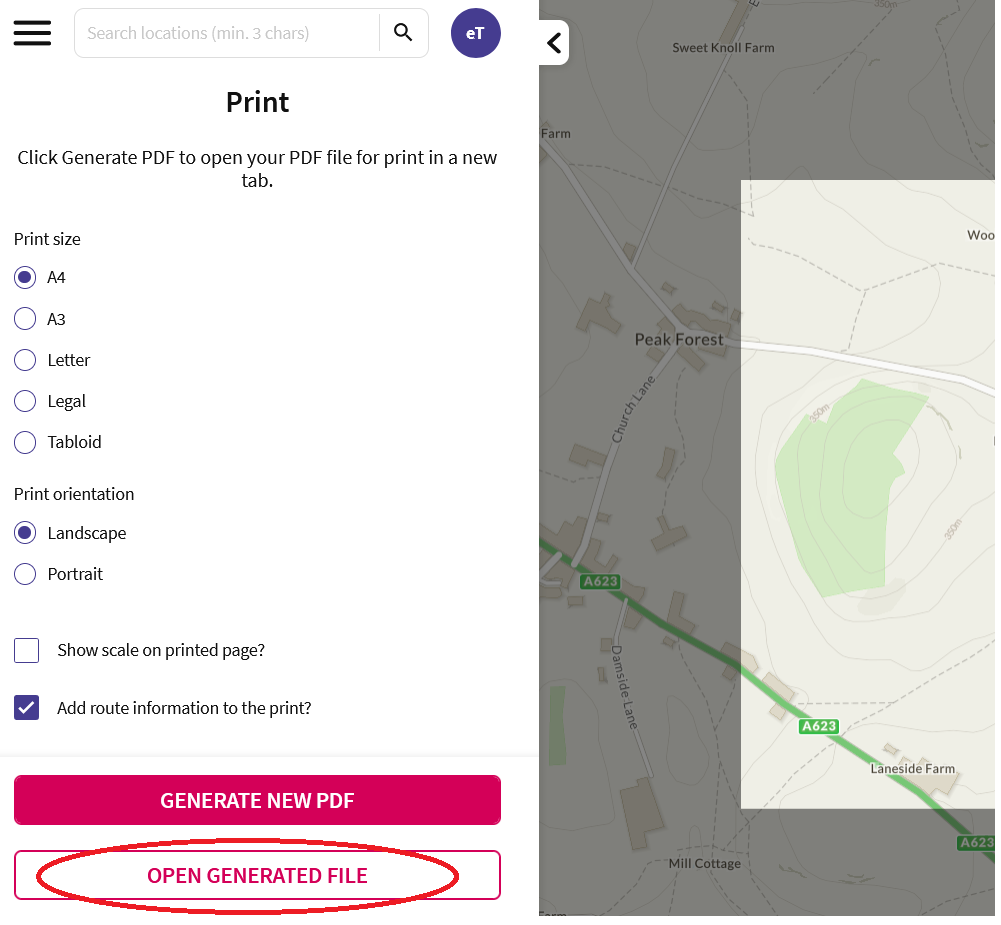This screenshot has height=925, width=1001.
Task: Open the eT user account avatar
Action: (476, 32)
